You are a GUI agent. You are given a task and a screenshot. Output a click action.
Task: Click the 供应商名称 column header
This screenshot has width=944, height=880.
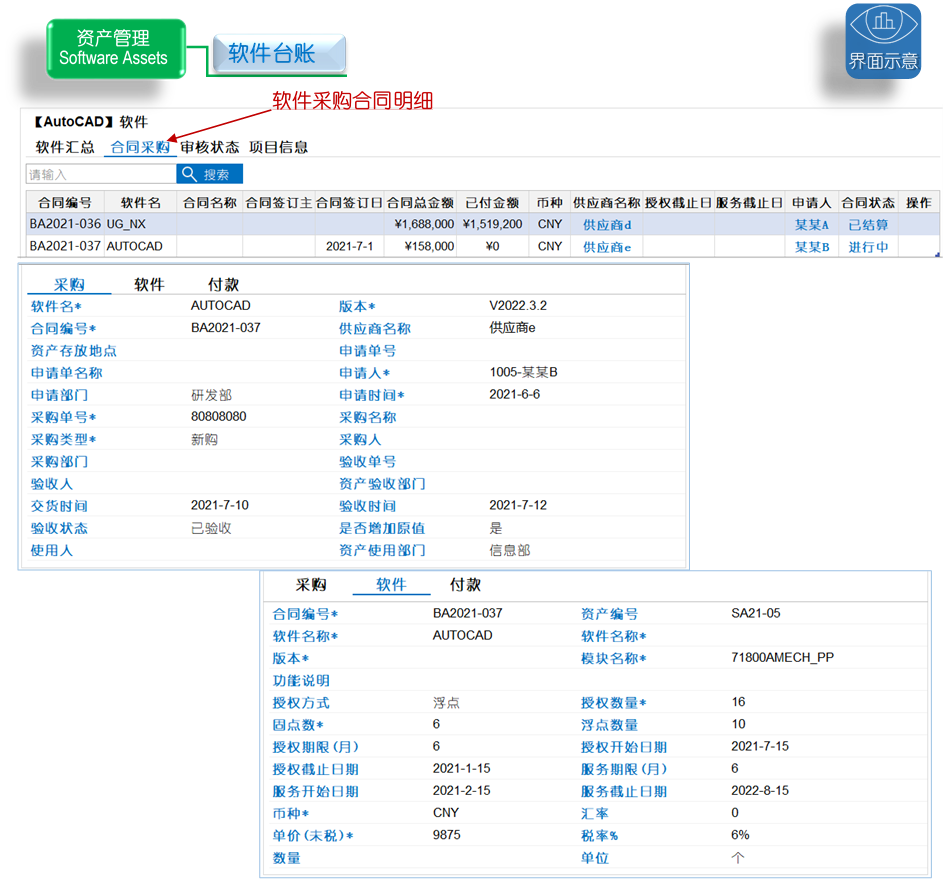click(607, 203)
